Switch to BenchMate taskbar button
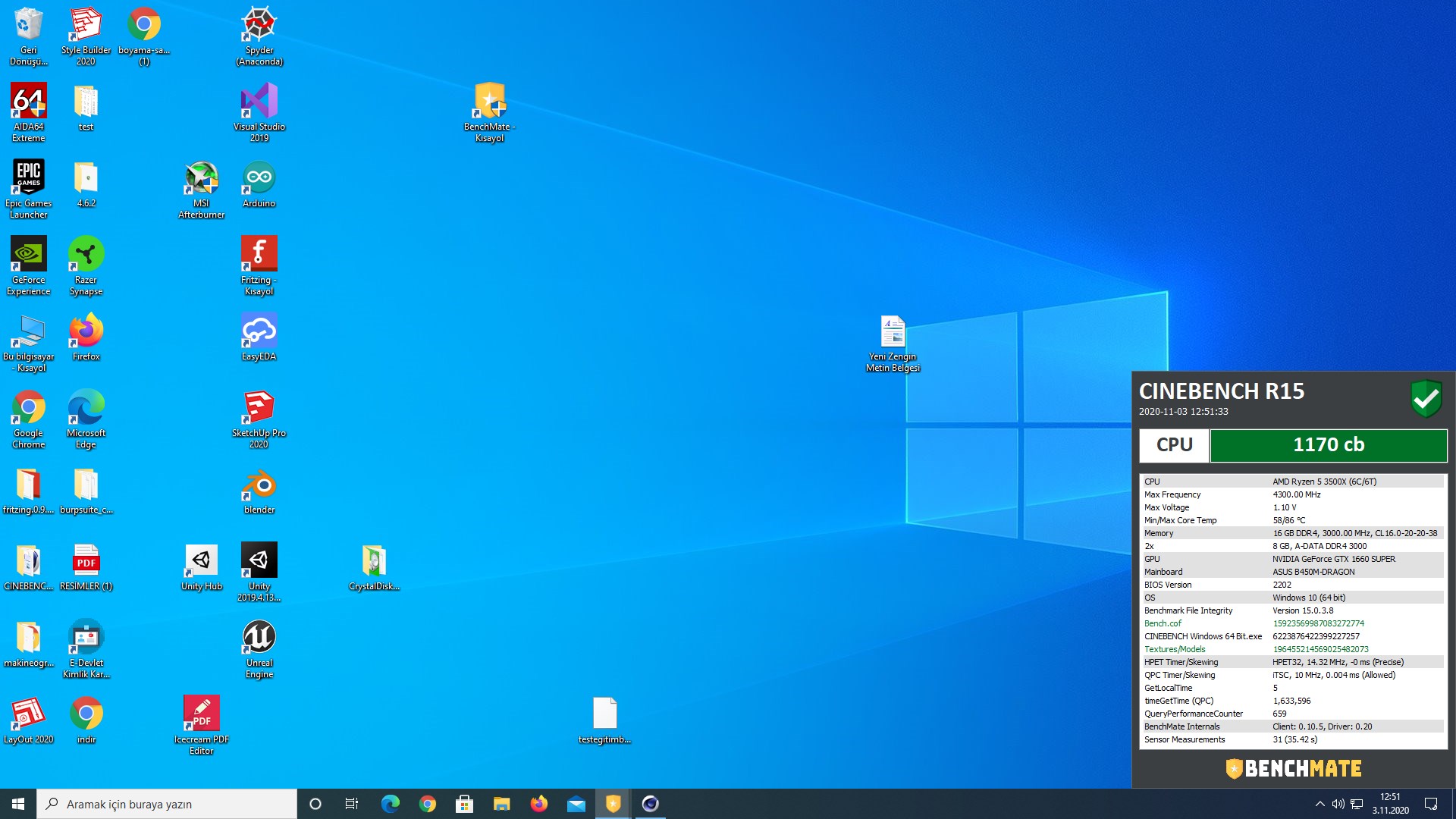1456x819 pixels. tap(613, 804)
